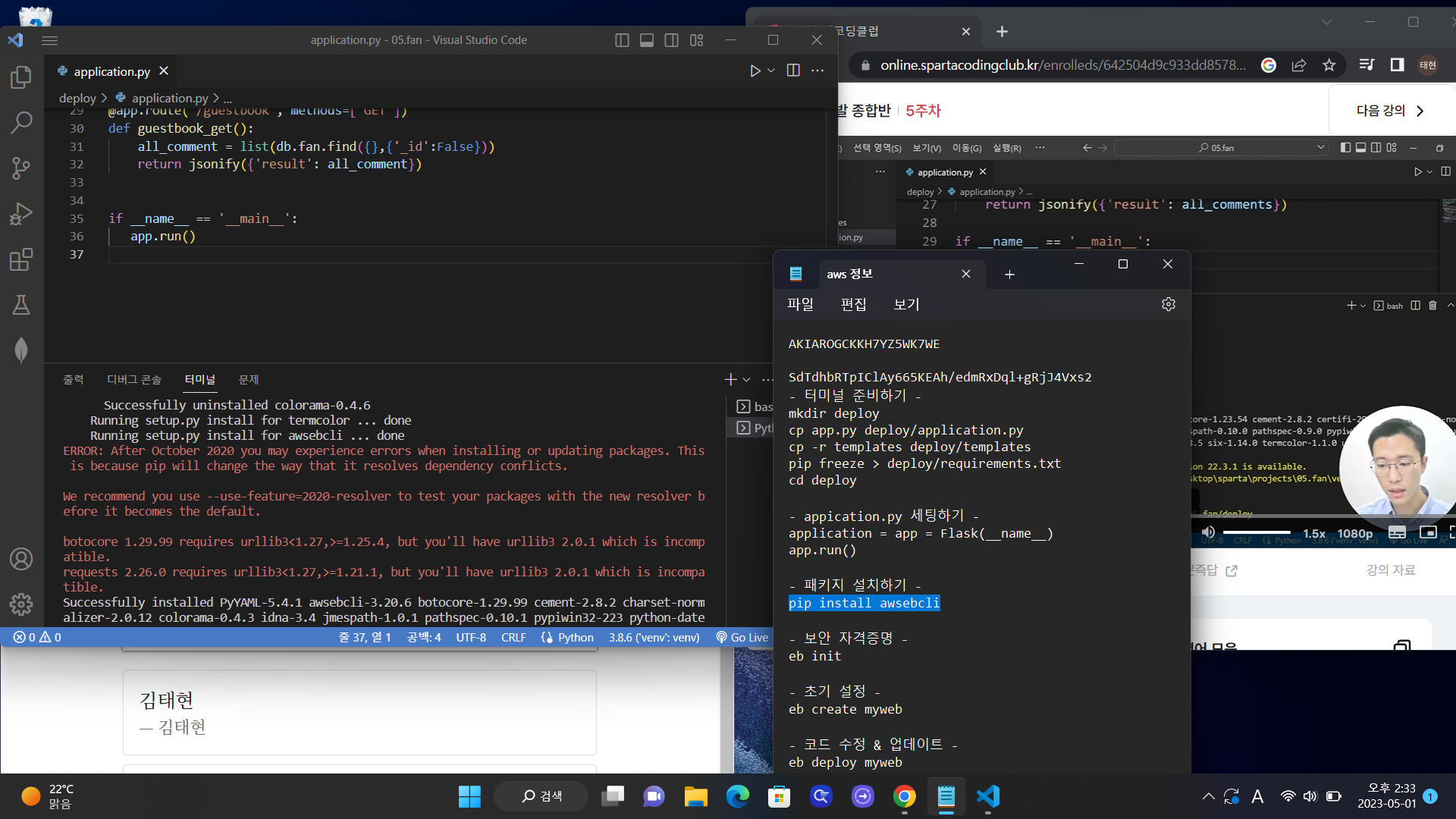Open the Chrome profile button

(1428, 65)
